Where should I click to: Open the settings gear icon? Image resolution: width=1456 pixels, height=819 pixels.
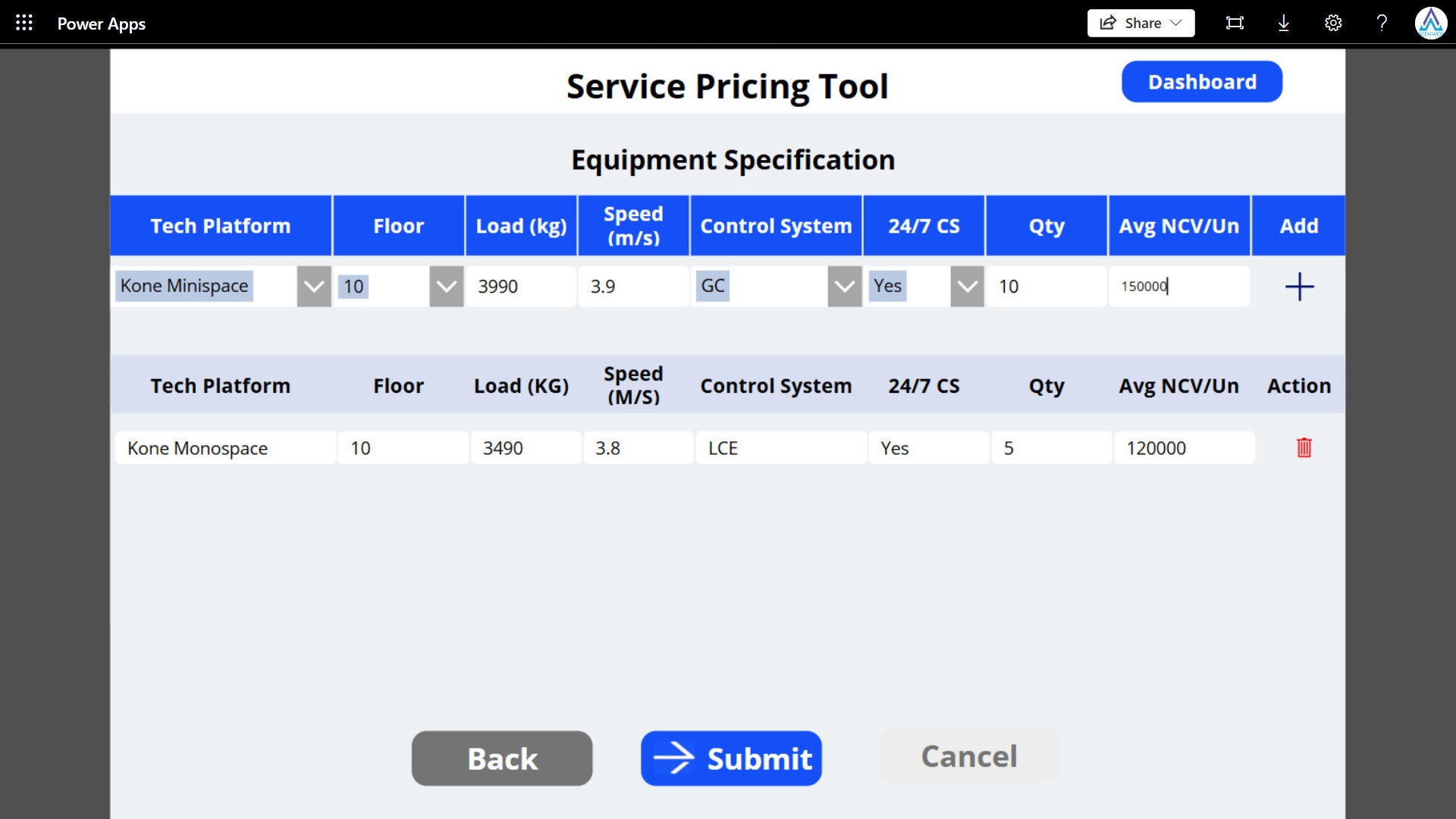pyautogui.click(x=1333, y=23)
